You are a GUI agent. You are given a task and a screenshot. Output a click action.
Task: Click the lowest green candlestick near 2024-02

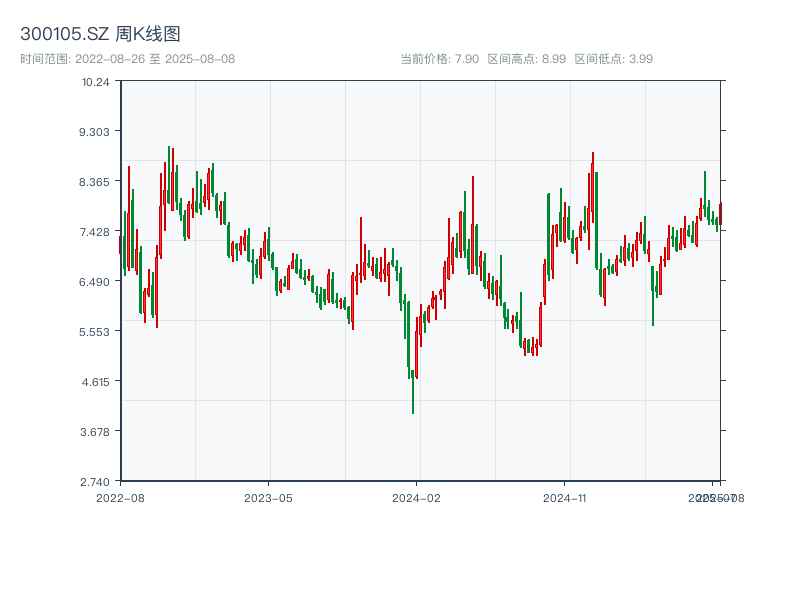(x=413, y=392)
